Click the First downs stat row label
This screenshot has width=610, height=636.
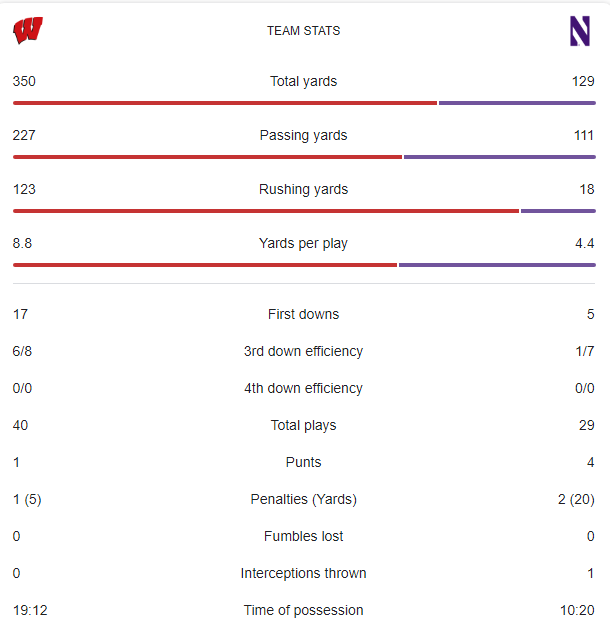pos(303,314)
